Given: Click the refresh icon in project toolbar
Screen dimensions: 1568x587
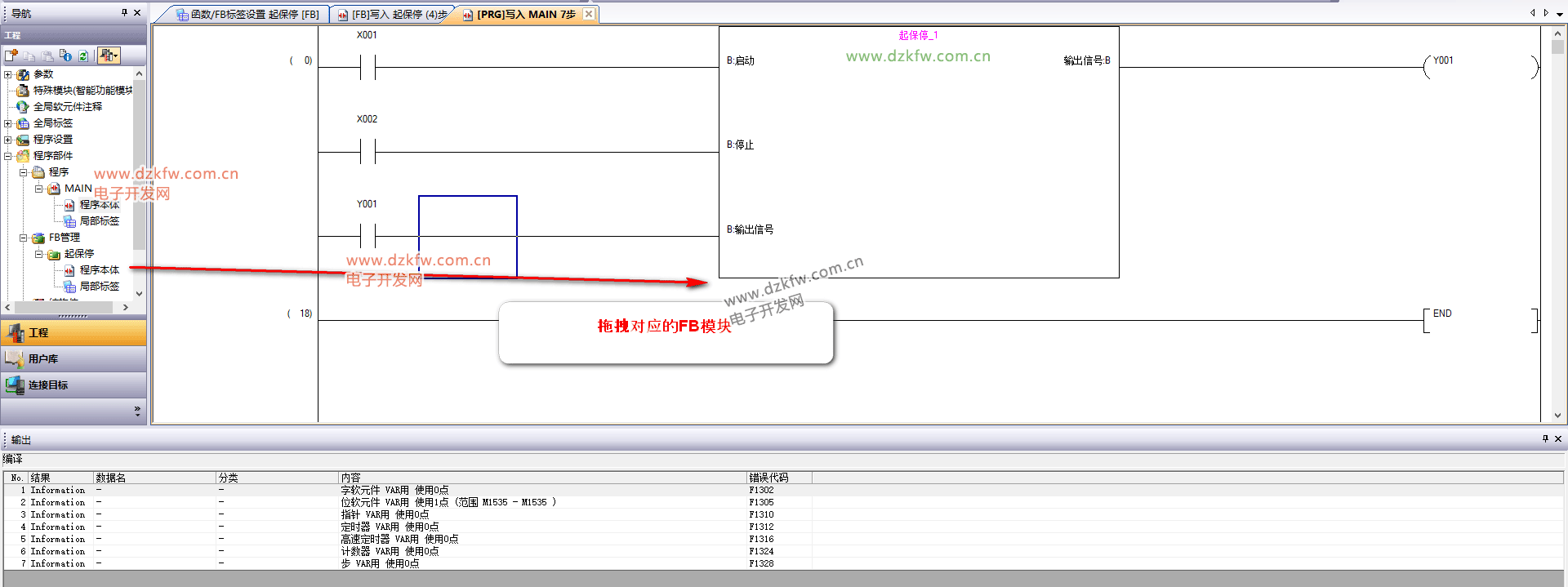Looking at the screenshot, I should click(83, 56).
